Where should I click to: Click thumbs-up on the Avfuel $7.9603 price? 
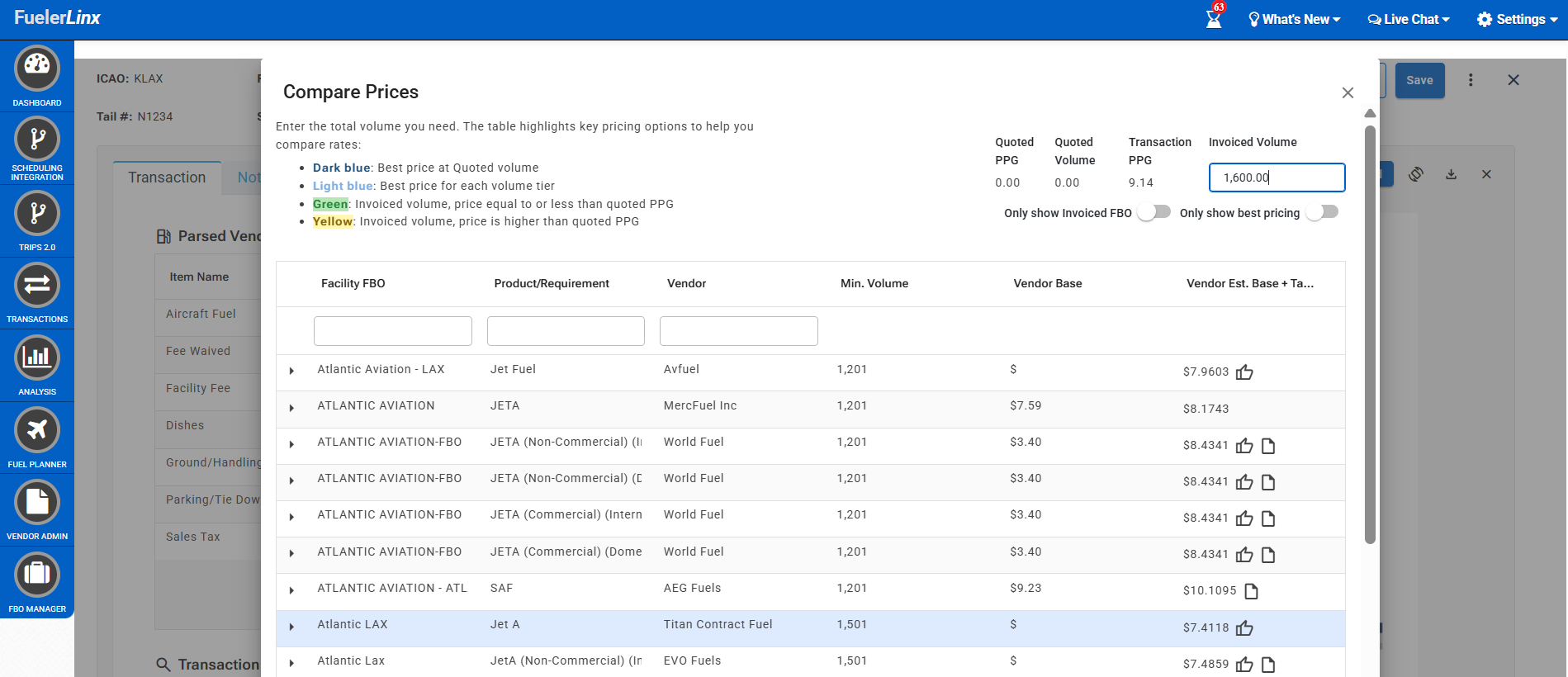click(1244, 372)
